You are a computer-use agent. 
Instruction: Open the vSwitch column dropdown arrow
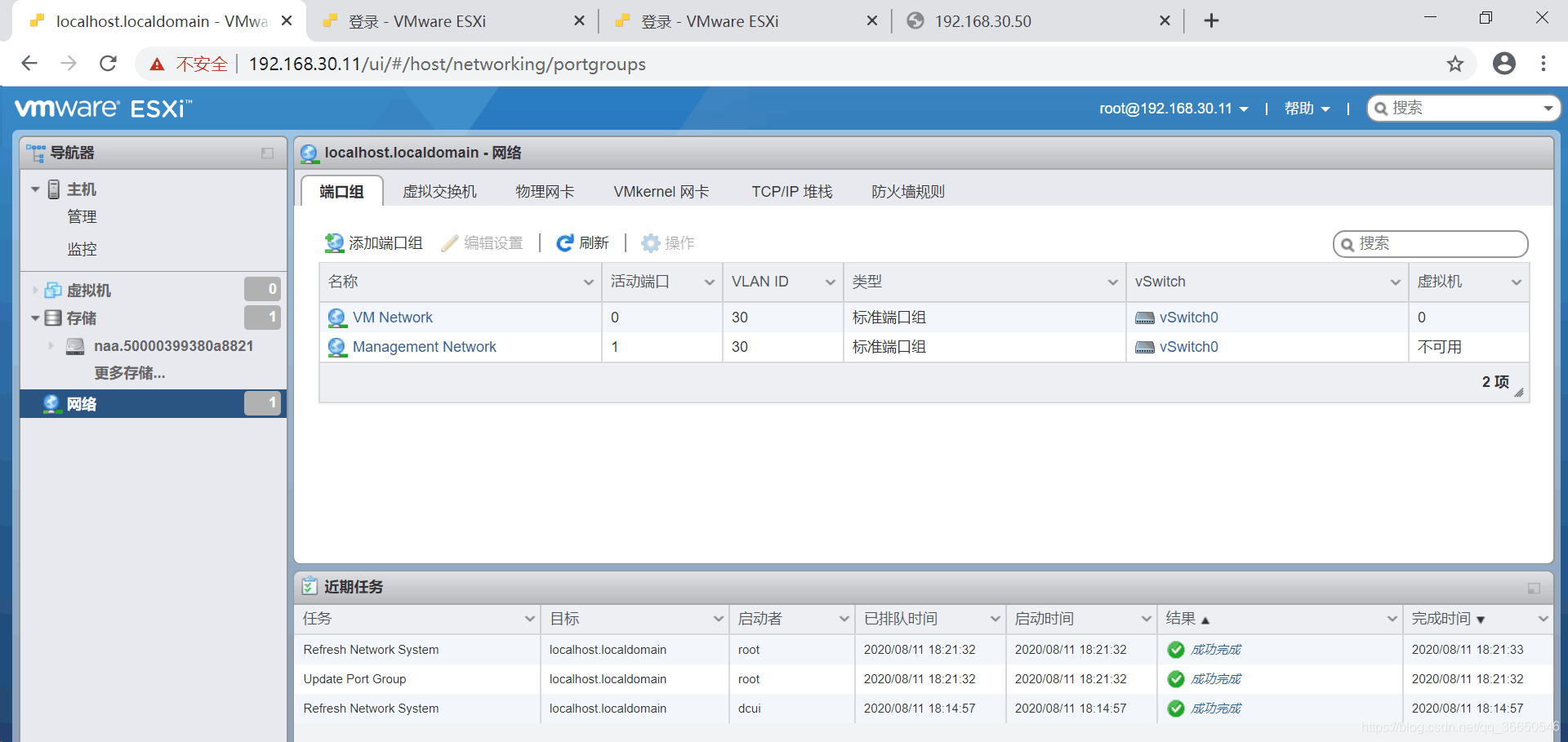coord(1395,282)
